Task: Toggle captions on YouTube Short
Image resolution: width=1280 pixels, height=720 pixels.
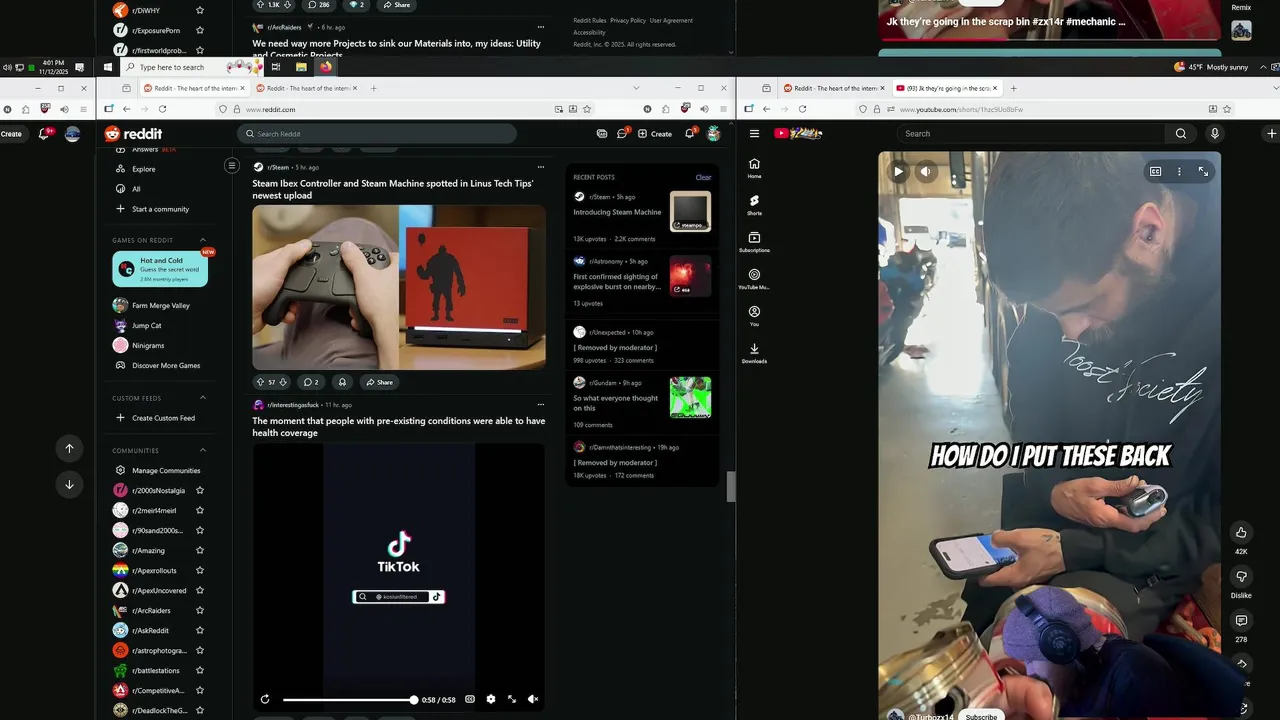Action: pos(1155,171)
